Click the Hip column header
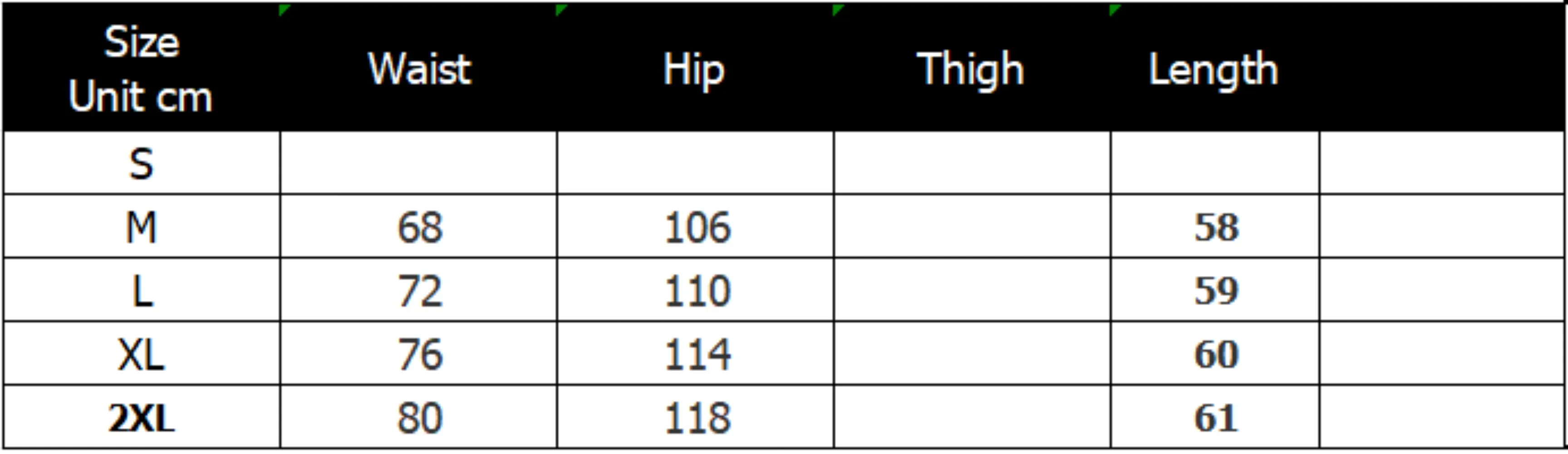1568x454 pixels. click(x=694, y=69)
